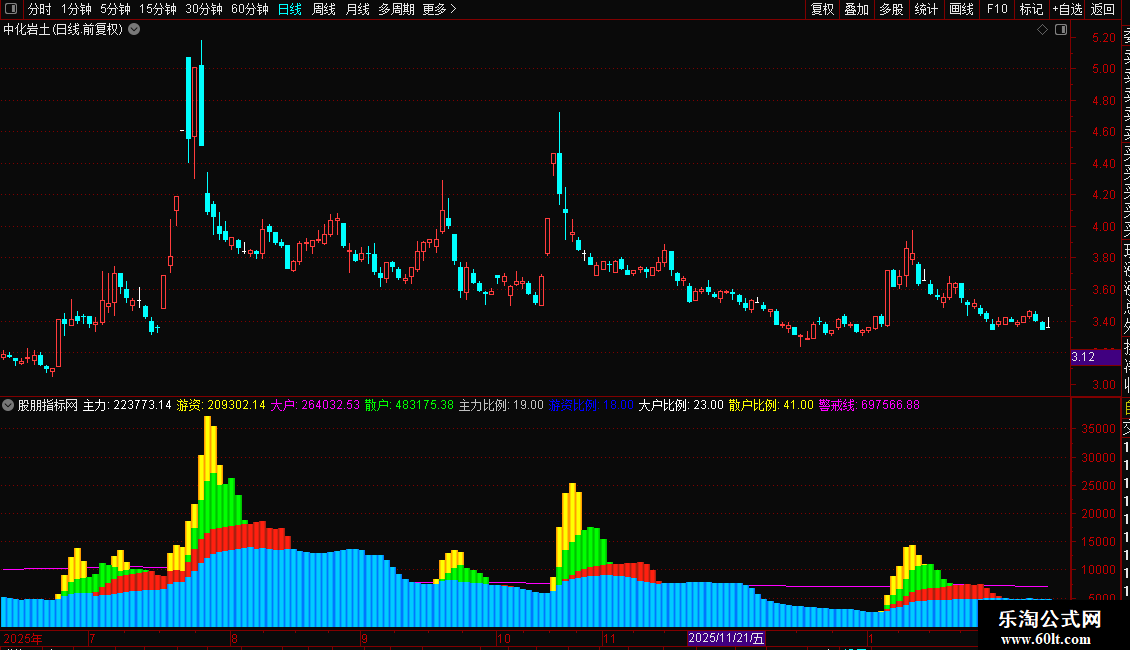Switch to 日线 daily chart
The width and height of the screenshot is (1130, 650).
click(x=290, y=9)
